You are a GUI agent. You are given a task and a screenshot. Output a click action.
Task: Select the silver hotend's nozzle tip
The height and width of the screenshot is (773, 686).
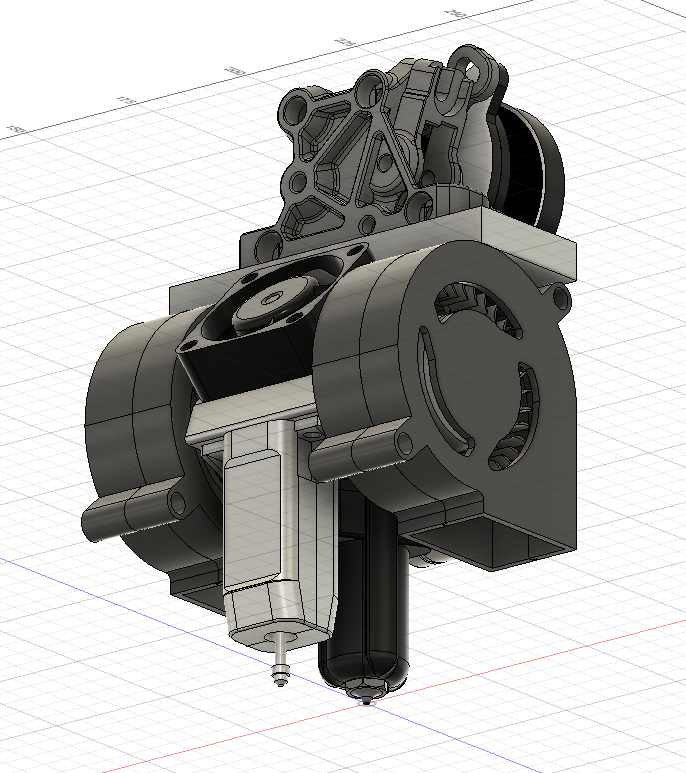(x=281, y=677)
